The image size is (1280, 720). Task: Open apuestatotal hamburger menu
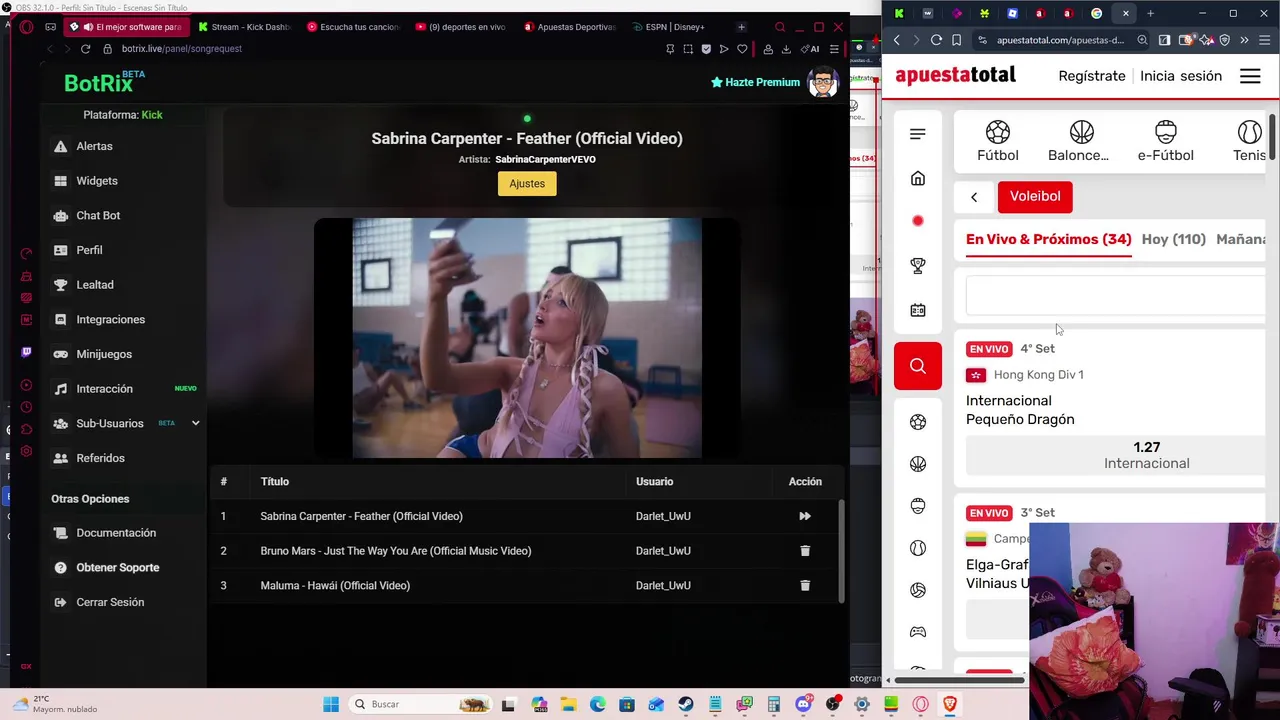pyautogui.click(x=1250, y=76)
